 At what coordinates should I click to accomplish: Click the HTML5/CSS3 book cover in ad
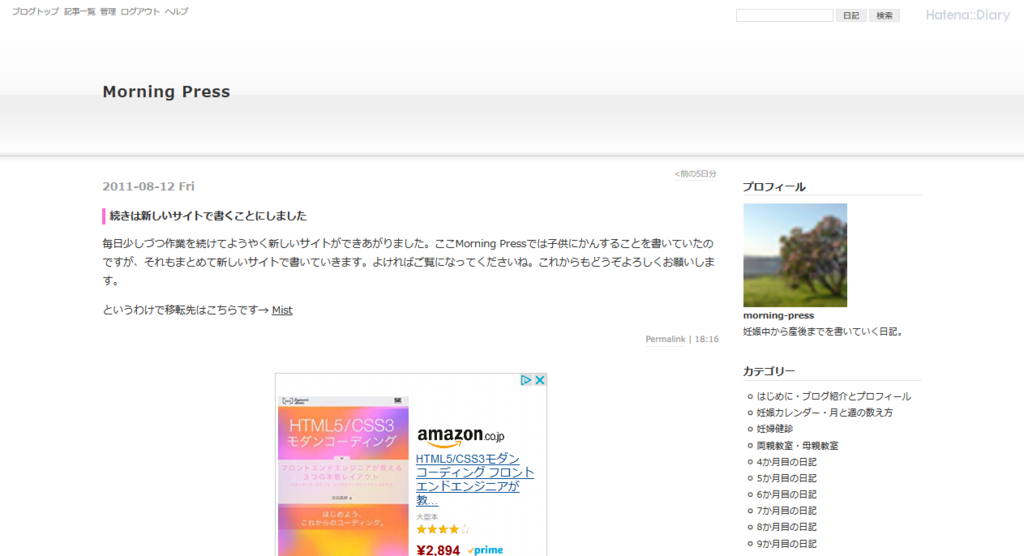(x=343, y=476)
